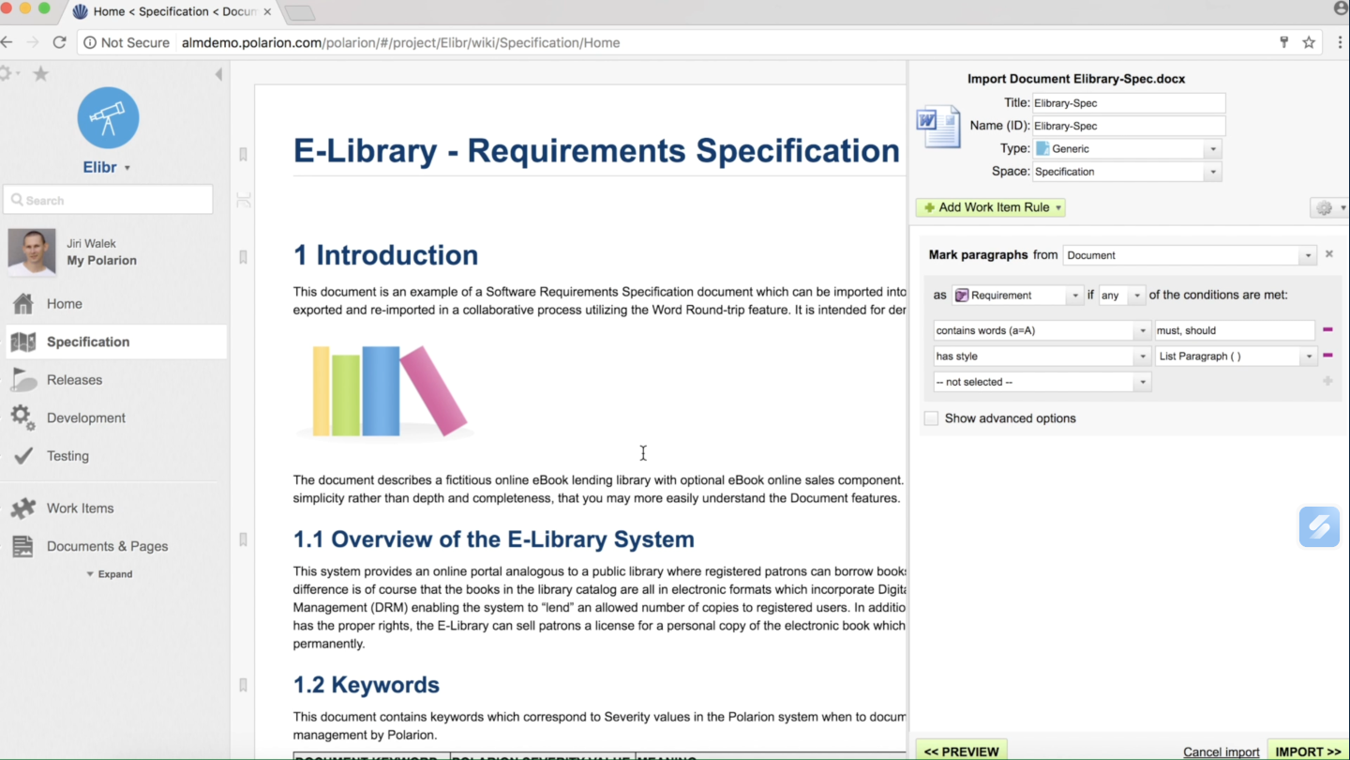The width and height of the screenshot is (1350, 760).
Task: Click the Documents & Pages icon
Action: pos(23,546)
